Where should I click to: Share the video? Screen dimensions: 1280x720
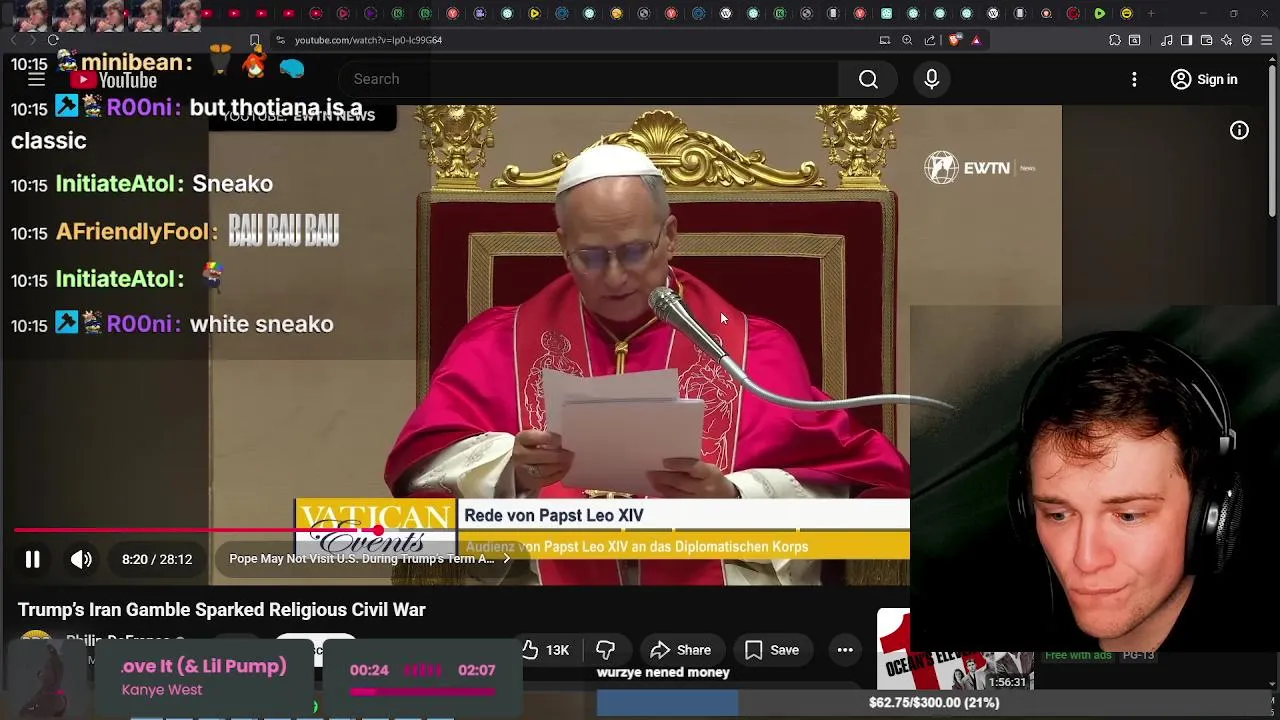(x=680, y=650)
